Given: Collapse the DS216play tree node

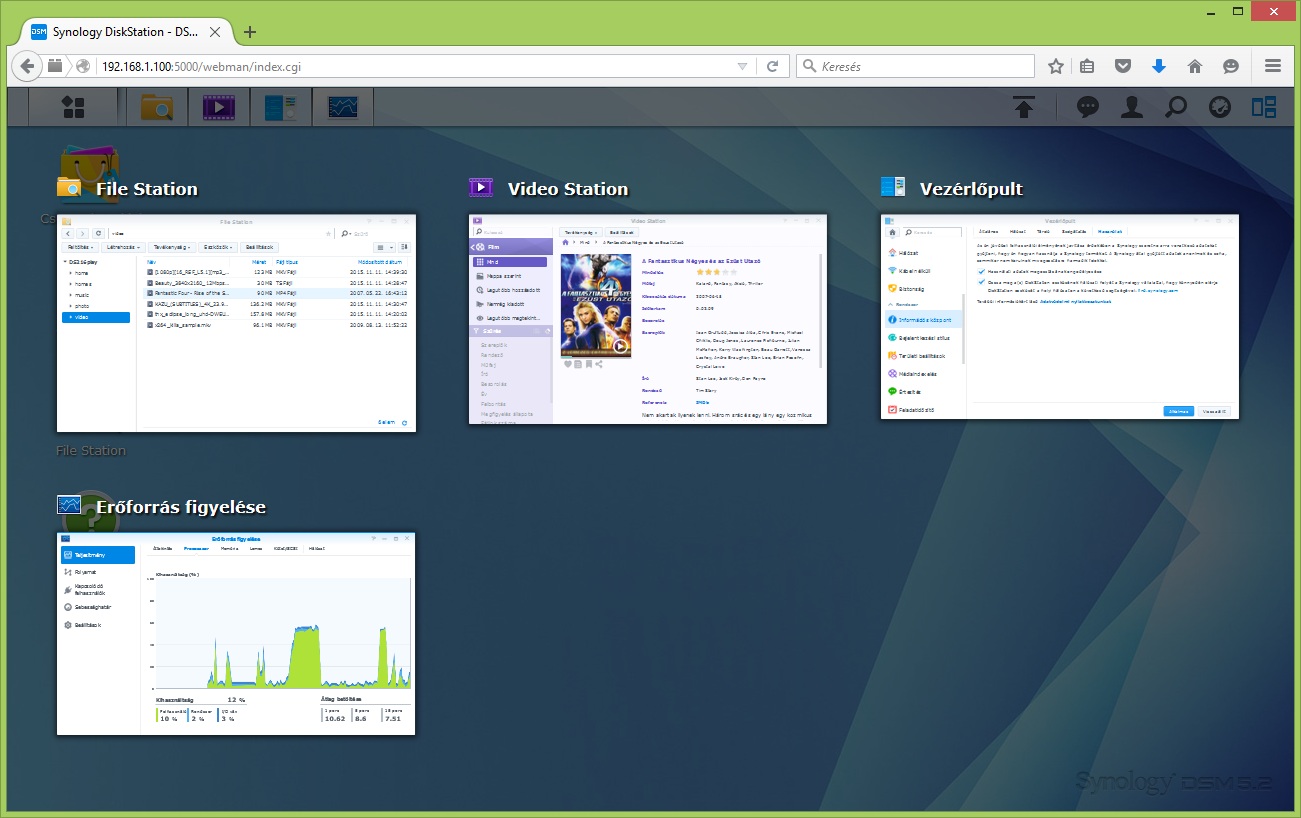Looking at the screenshot, I should pos(65,262).
